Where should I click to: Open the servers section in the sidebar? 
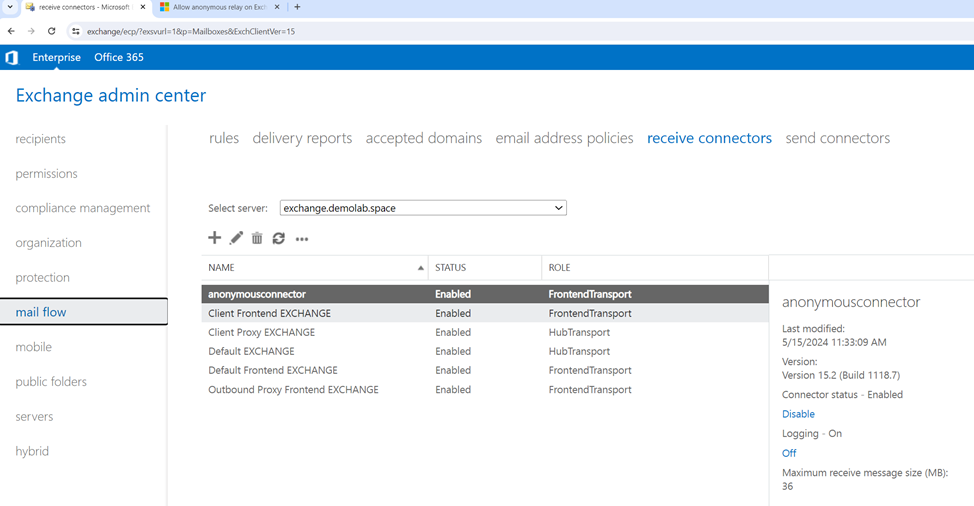34,416
